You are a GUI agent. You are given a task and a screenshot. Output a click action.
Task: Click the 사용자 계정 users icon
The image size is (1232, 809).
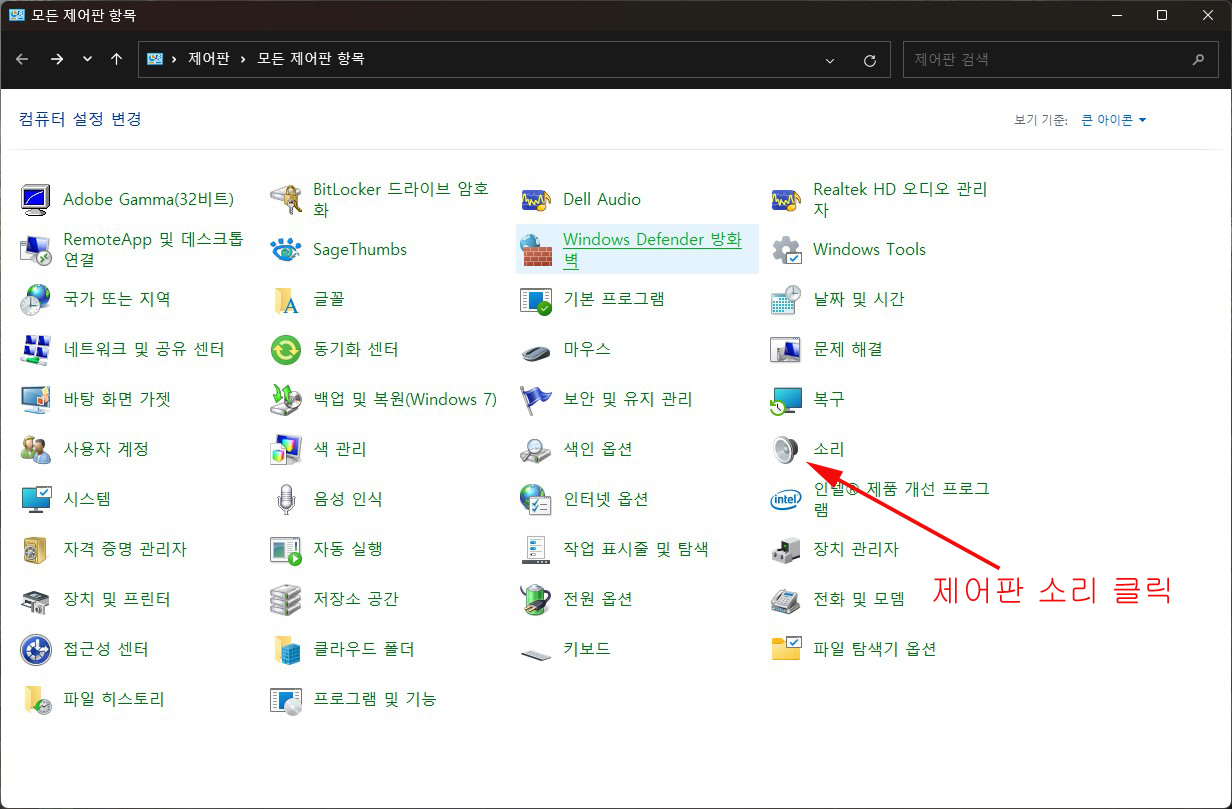[x=36, y=449]
